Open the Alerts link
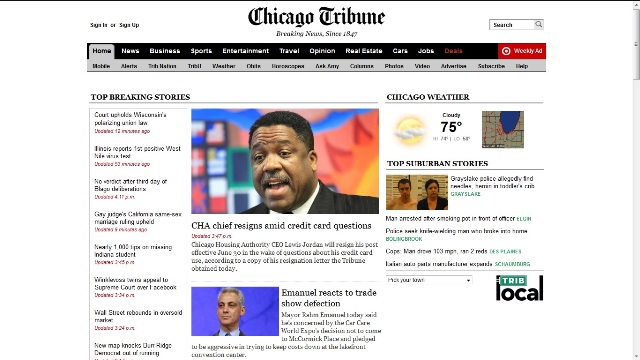The width and height of the screenshot is (640, 360). (129, 66)
